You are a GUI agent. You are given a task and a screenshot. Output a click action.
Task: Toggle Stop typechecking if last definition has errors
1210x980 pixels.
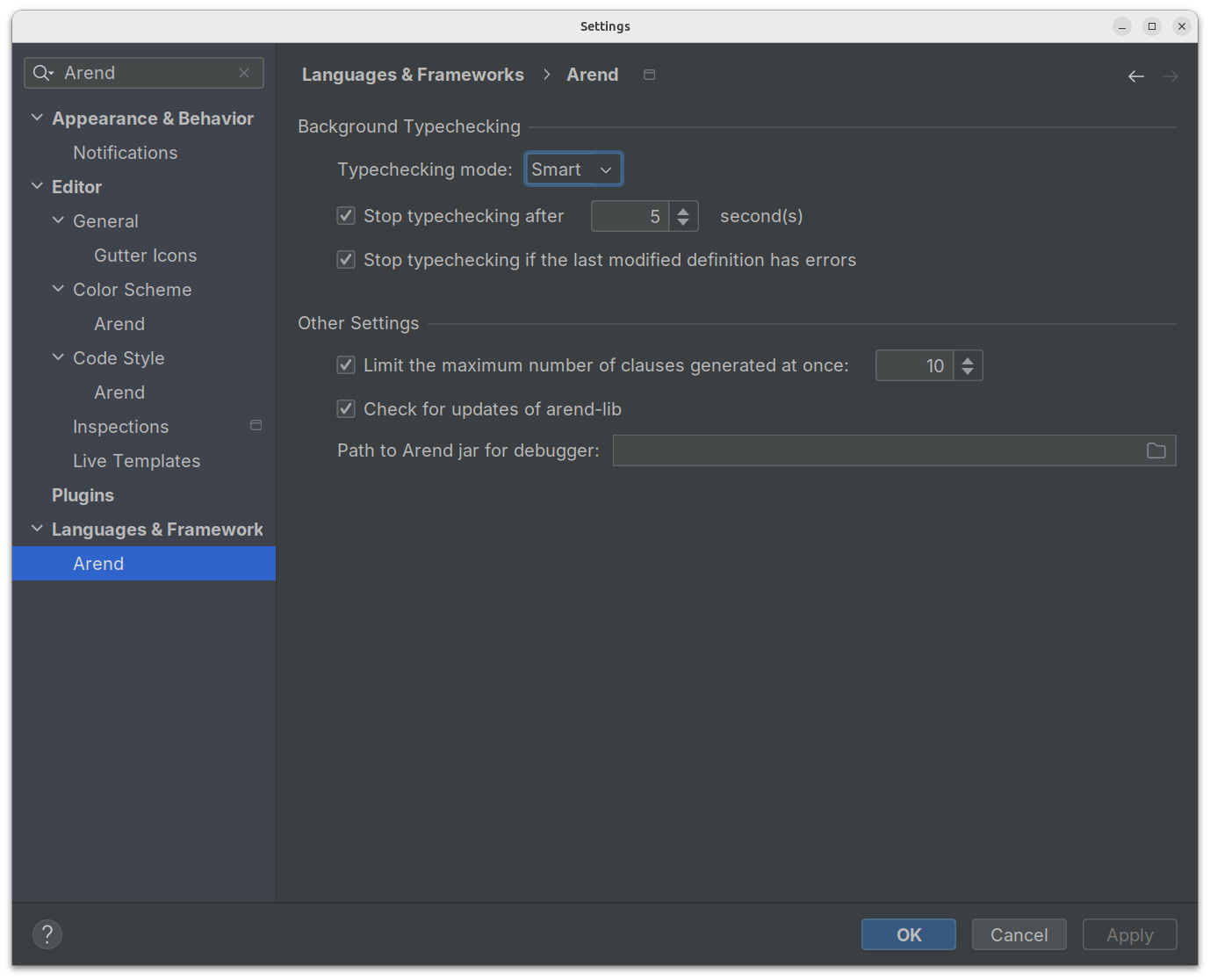click(x=346, y=260)
